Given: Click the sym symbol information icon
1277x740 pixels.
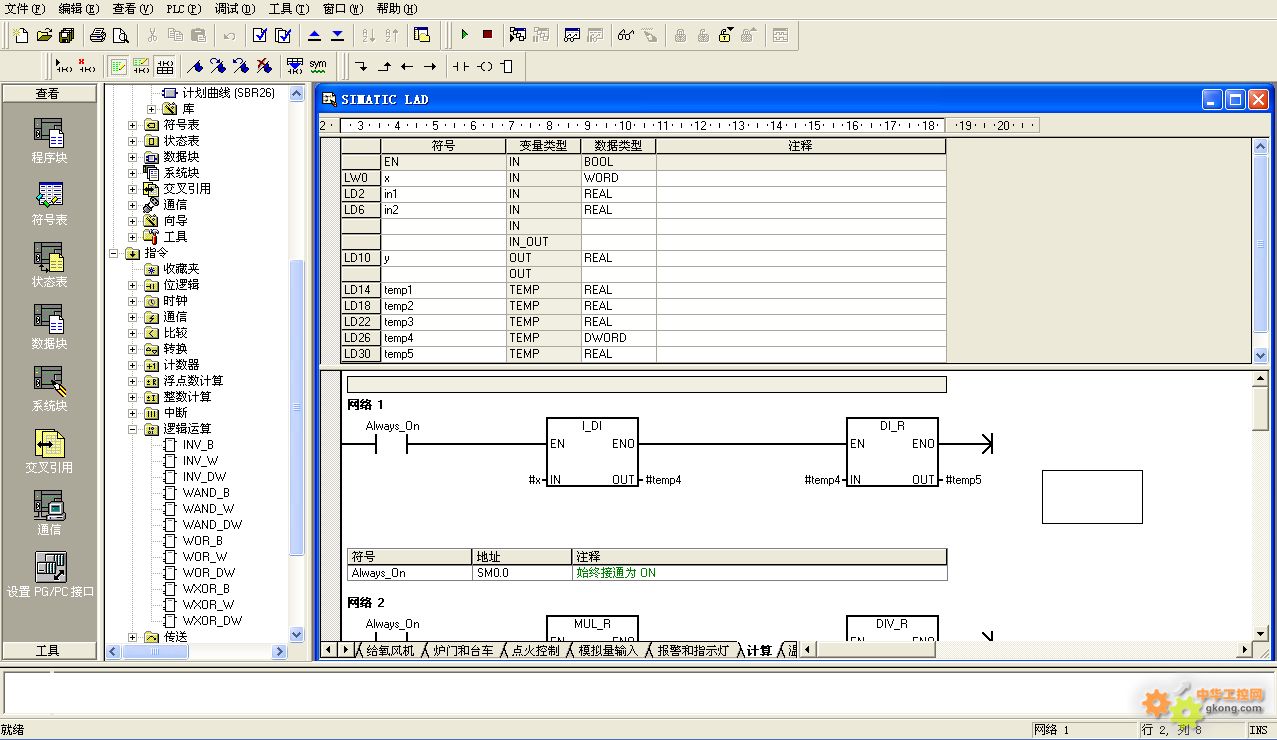Looking at the screenshot, I should click(x=318, y=67).
